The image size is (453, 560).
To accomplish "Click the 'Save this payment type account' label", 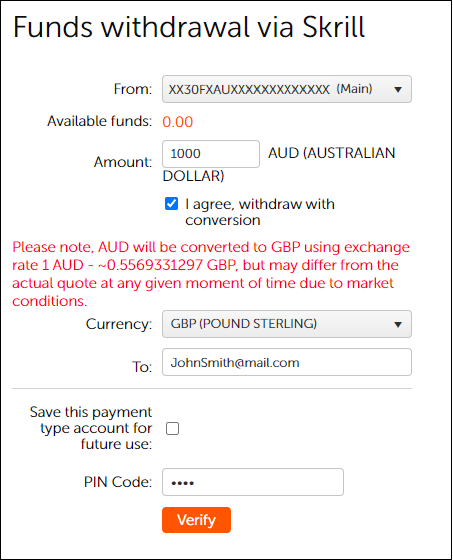I will [91, 428].
